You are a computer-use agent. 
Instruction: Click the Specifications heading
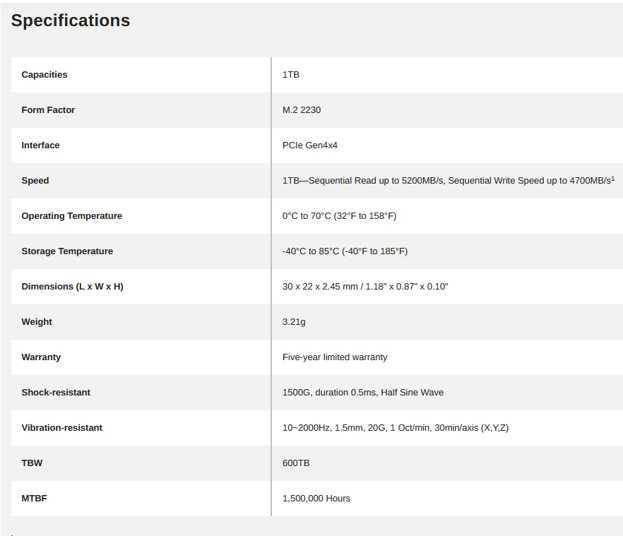point(70,21)
